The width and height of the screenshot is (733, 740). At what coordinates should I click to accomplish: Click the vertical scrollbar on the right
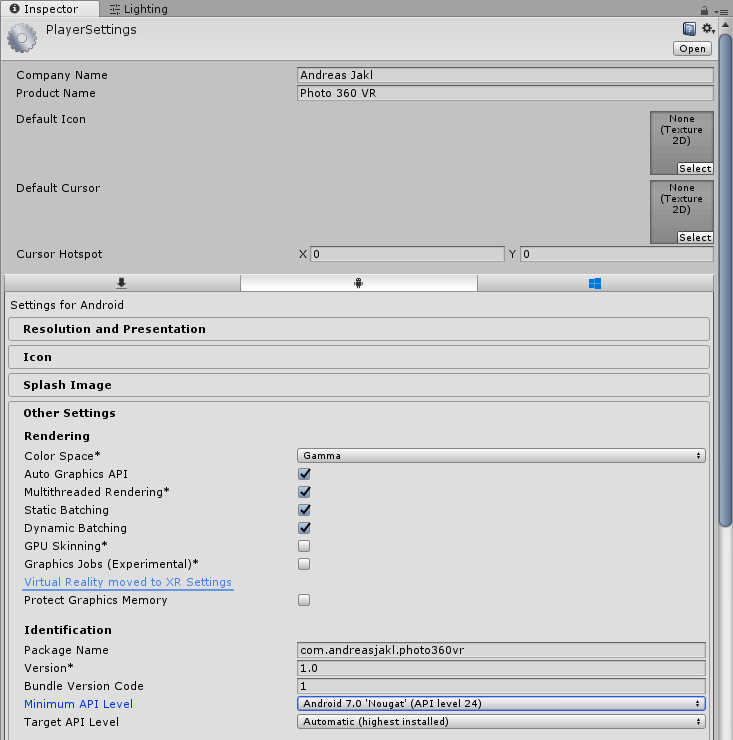tap(725, 300)
